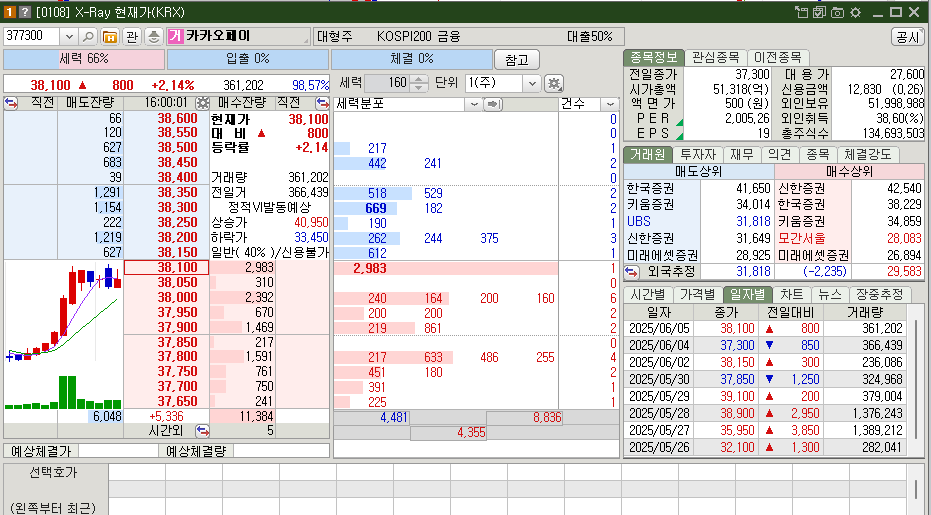Click 모간서울 in the 매수상위 list

pyautogui.click(x=802, y=238)
